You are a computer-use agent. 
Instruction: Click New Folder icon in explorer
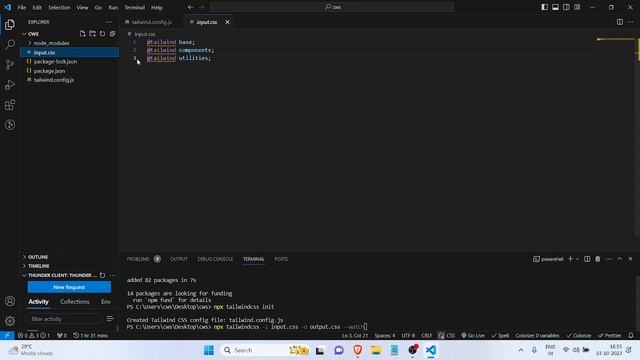[x=93, y=34]
